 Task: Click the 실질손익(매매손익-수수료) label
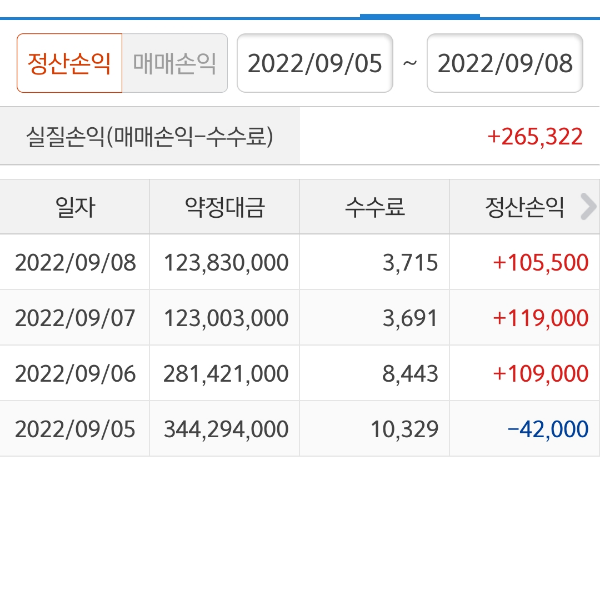pos(150,137)
